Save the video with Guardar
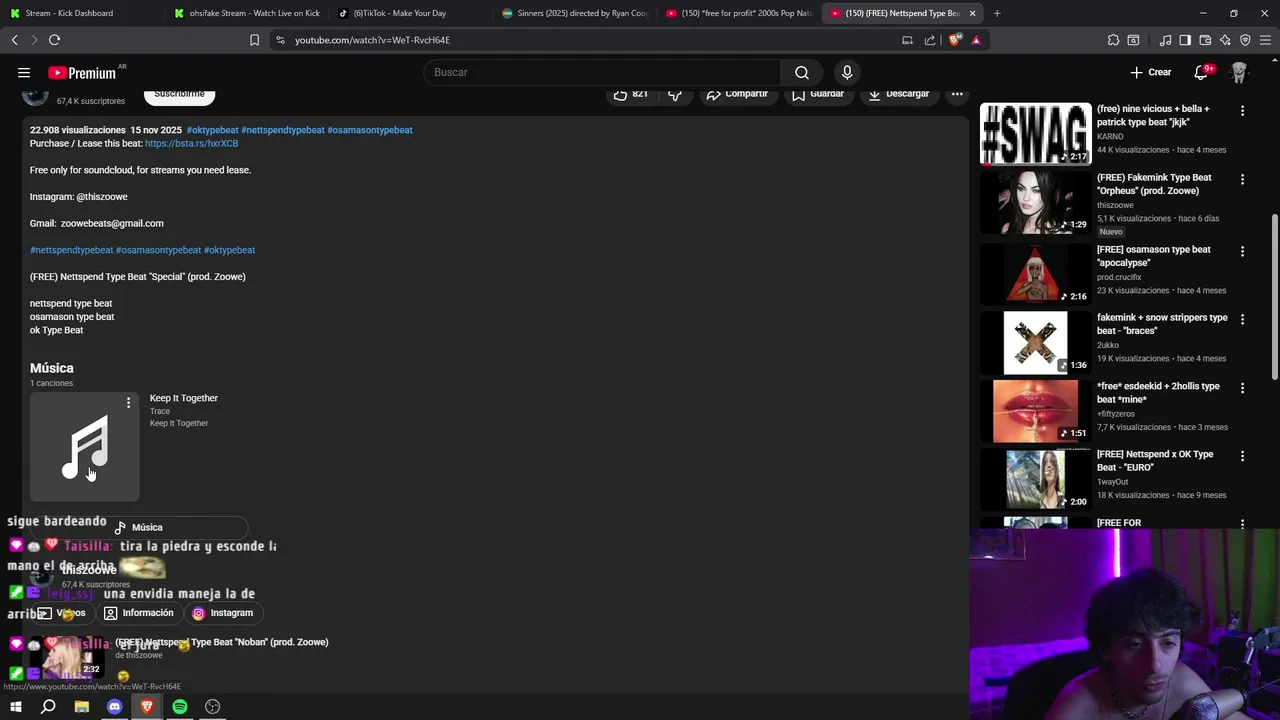The width and height of the screenshot is (1280, 720). coord(818,94)
